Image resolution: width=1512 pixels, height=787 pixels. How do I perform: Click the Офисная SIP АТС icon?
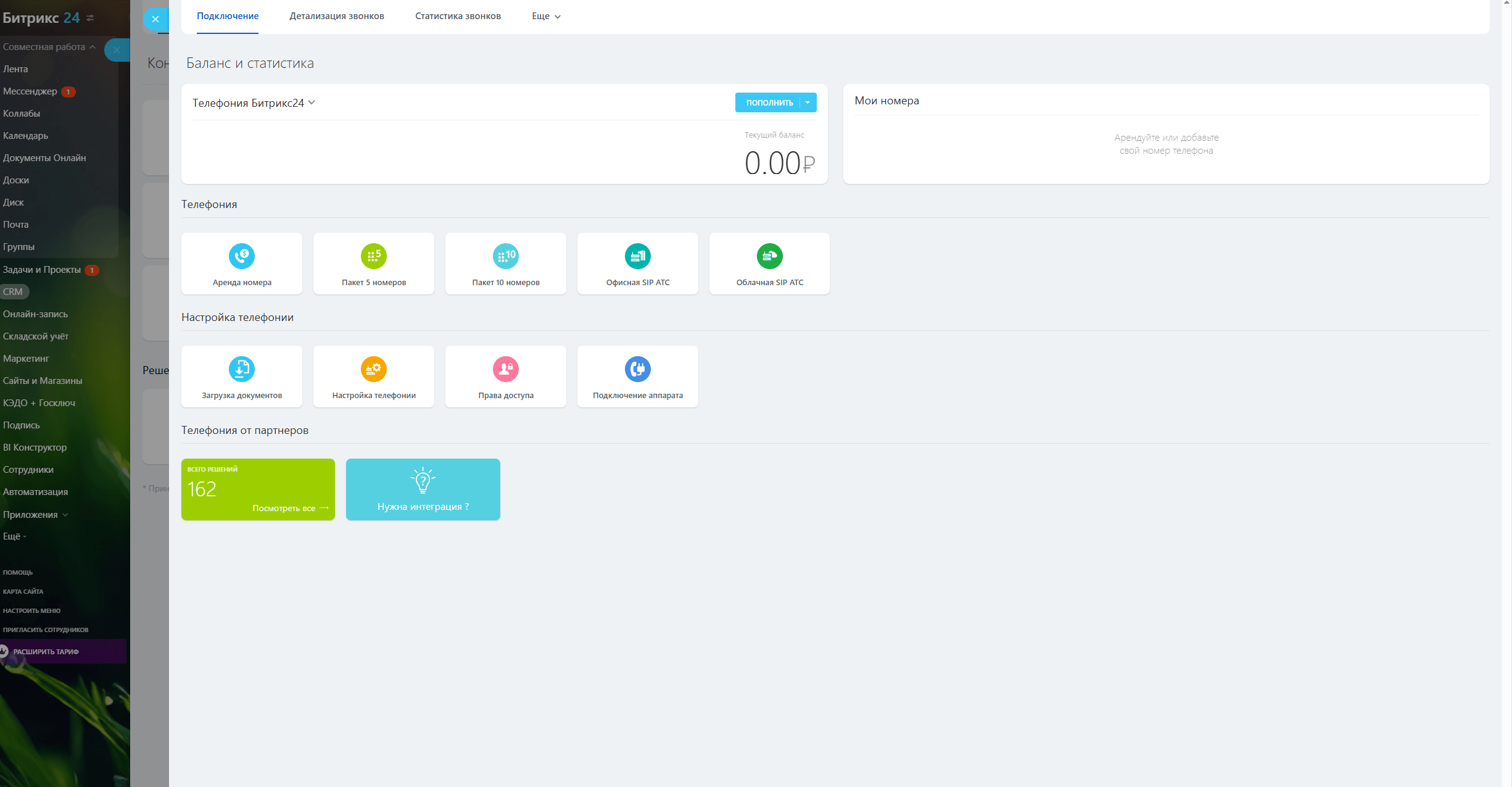coord(638,256)
